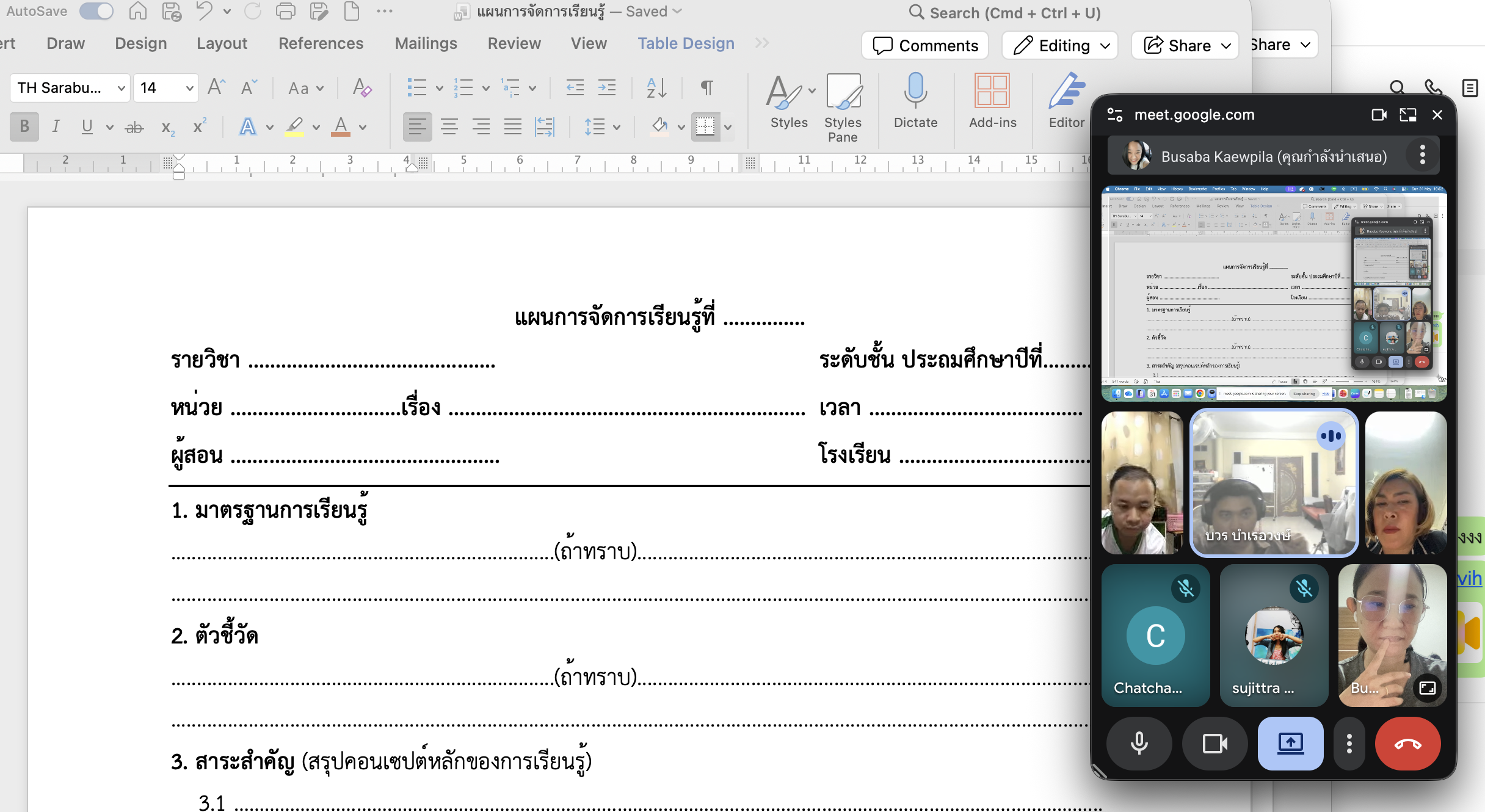Open the Dictate microphone tool

(x=915, y=101)
